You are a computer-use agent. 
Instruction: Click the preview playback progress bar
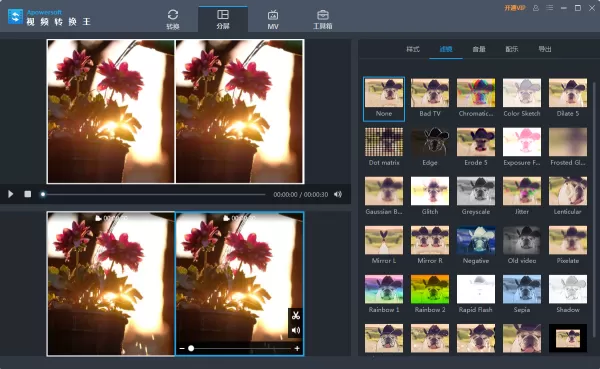point(153,194)
